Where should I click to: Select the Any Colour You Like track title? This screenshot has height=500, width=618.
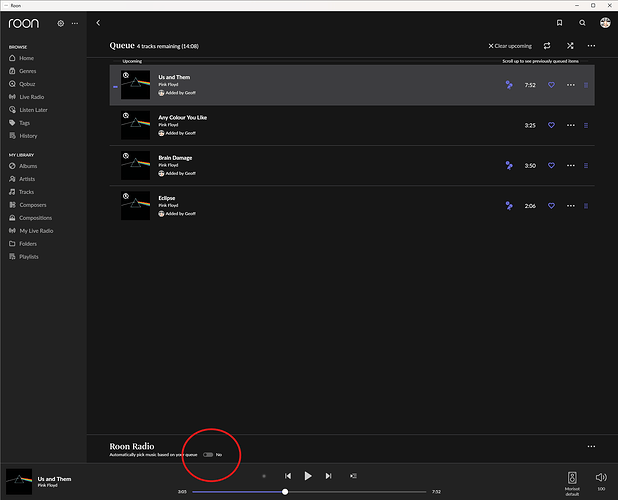click(x=182, y=117)
